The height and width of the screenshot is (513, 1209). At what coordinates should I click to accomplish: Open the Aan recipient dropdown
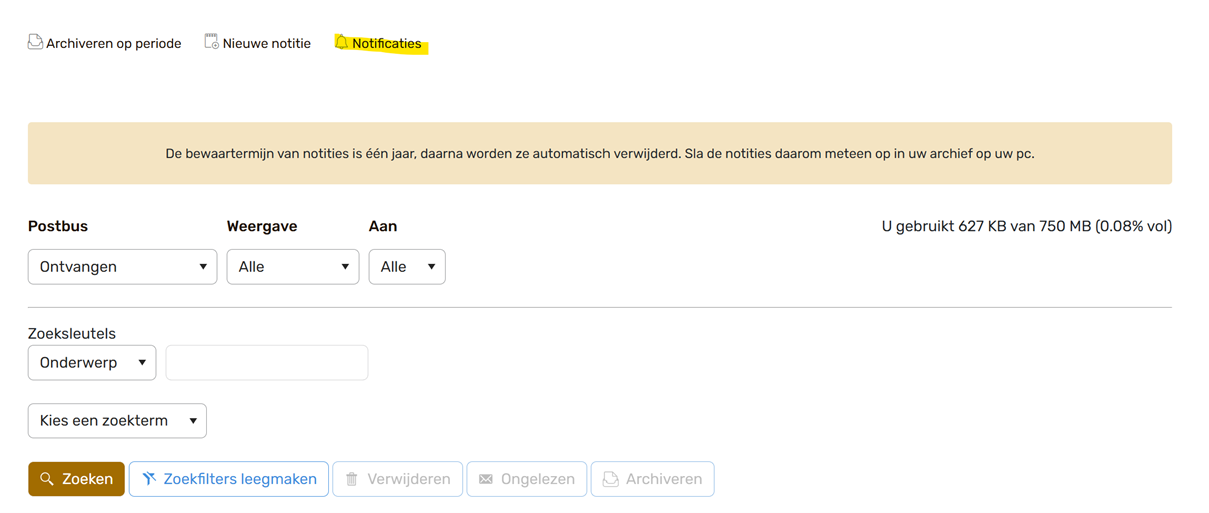(406, 267)
